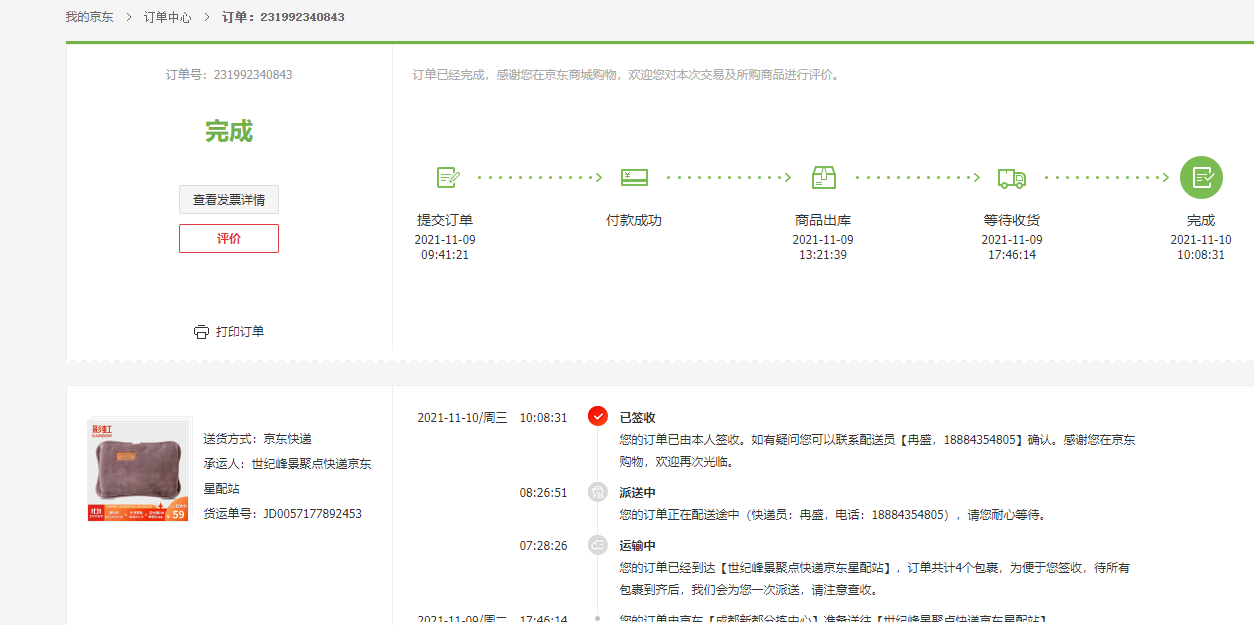
Task: Click 打印订单 link
Action: [240, 332]
